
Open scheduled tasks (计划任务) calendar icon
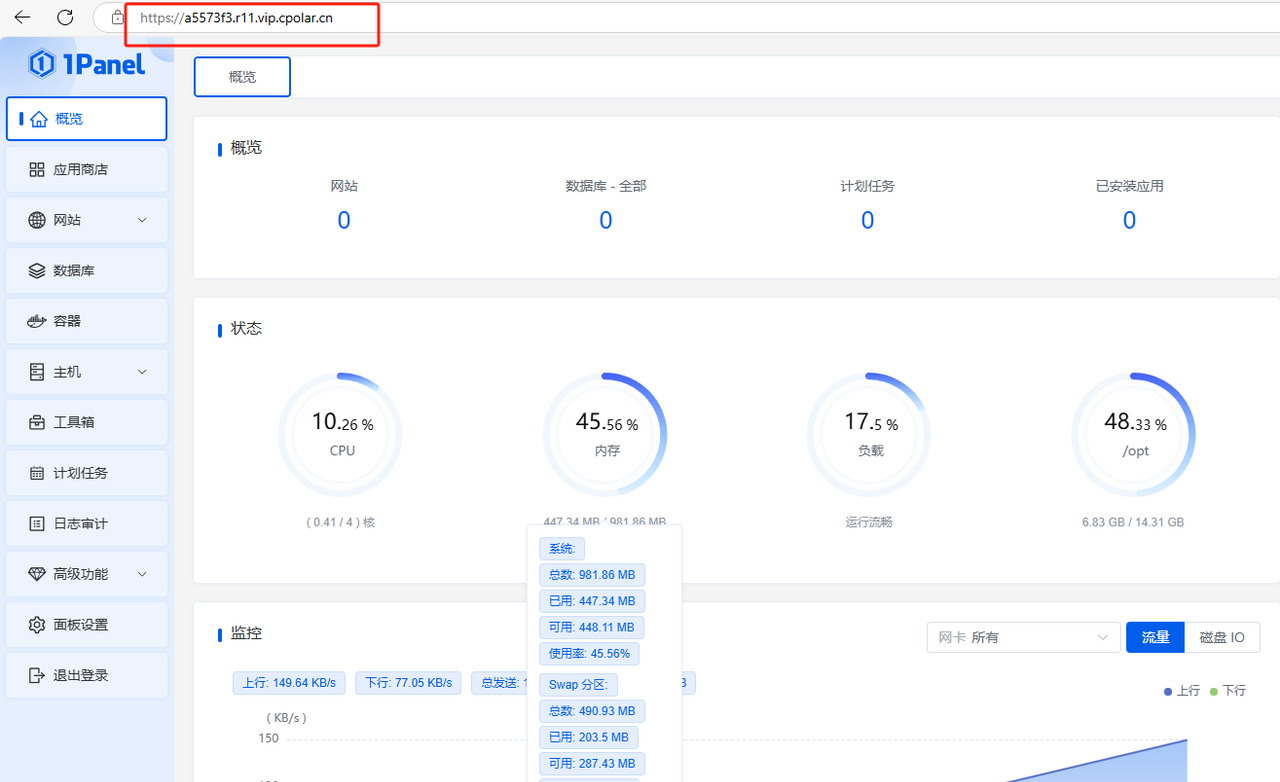point(37,473)
